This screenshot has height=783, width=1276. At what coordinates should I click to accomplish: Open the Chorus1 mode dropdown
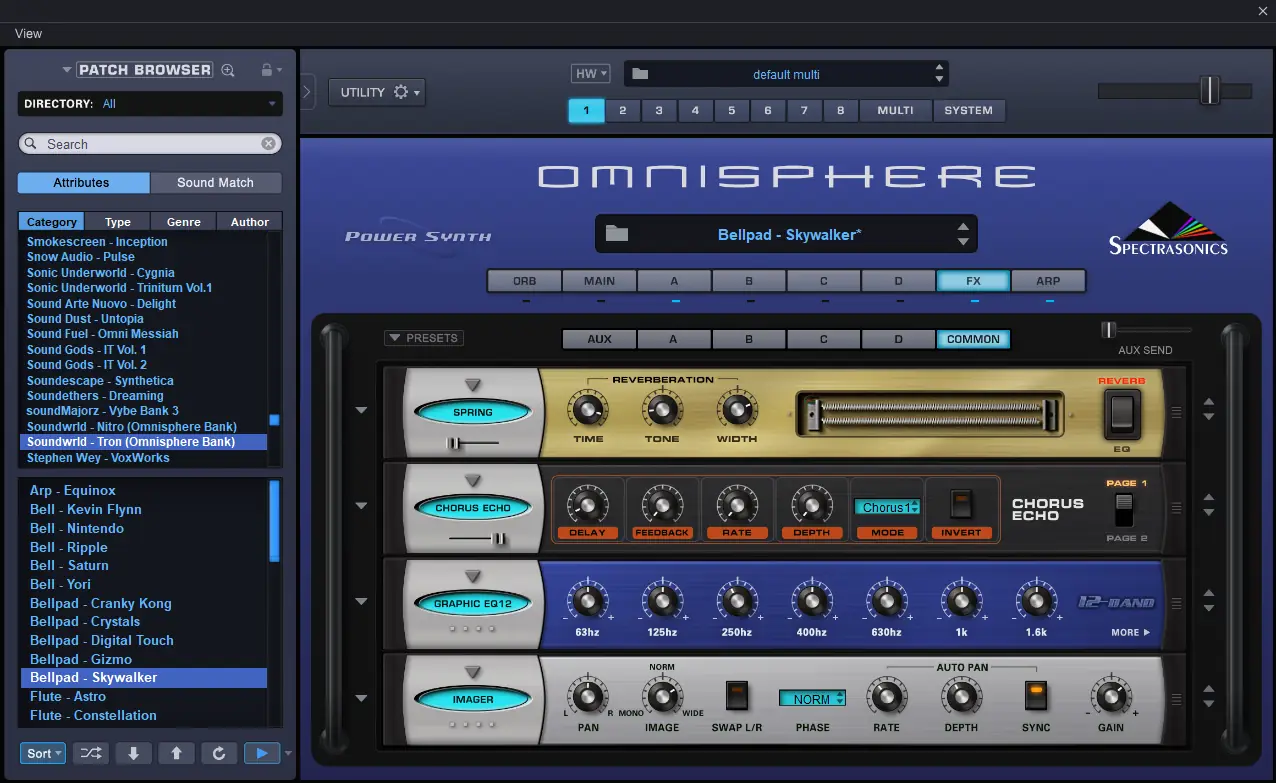[x=886, y=507]
